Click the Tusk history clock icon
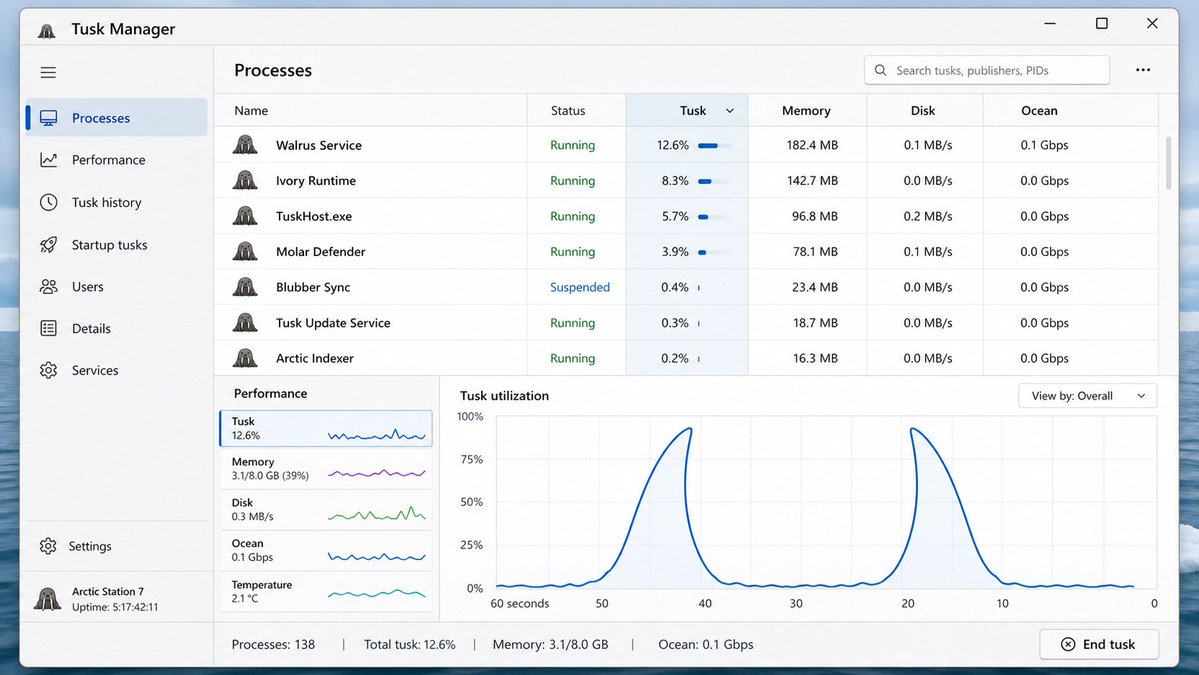This screenshot has width=1199, height=675. pyautogui.click(x=48, y=202)
